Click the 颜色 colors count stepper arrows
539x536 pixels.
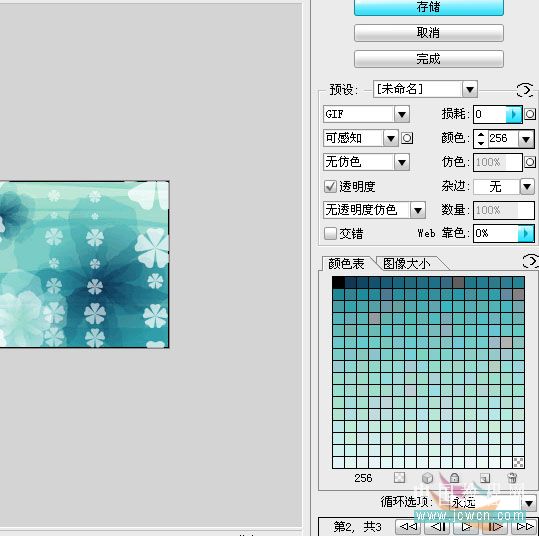[x=481, y=139]
